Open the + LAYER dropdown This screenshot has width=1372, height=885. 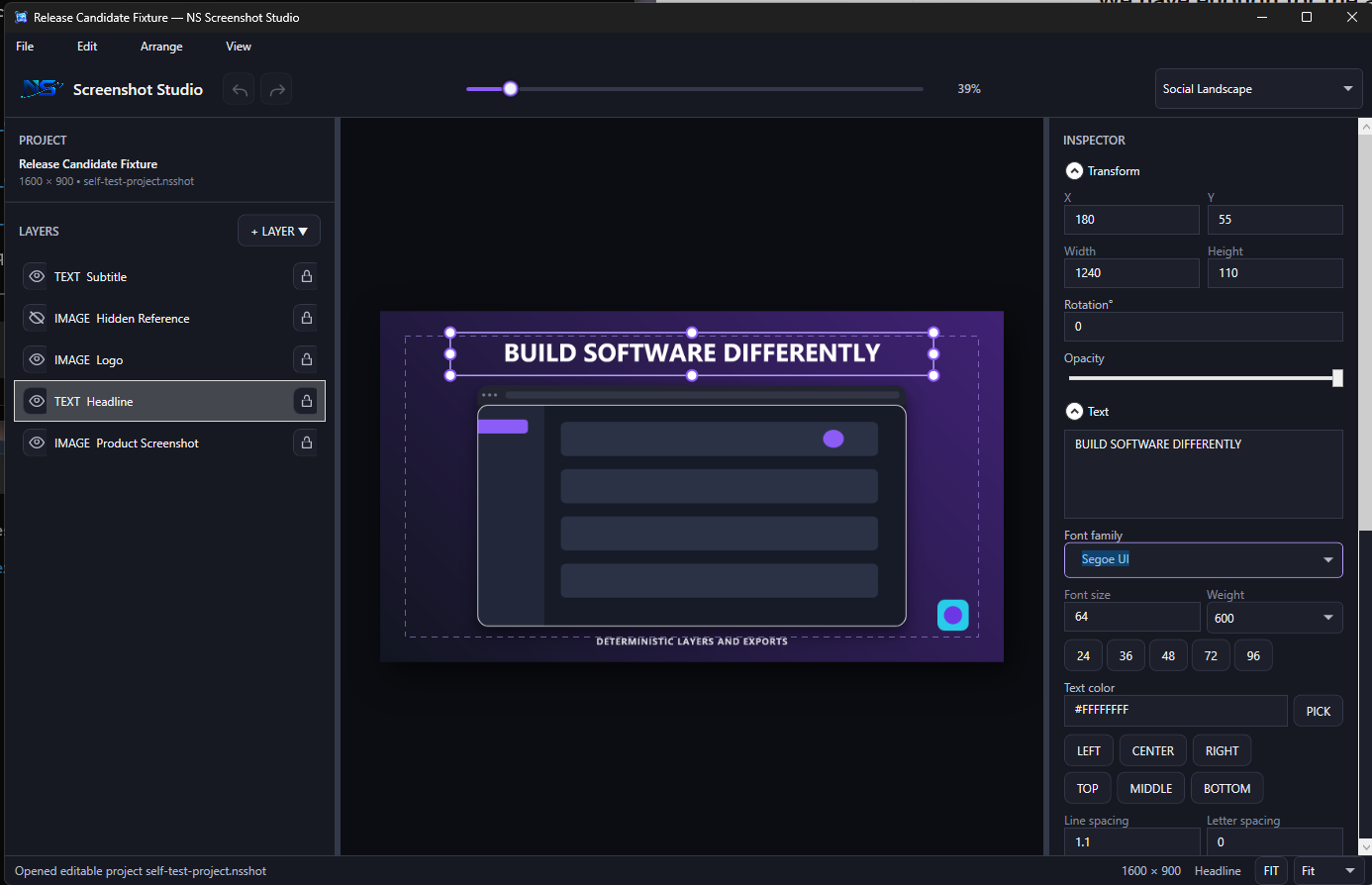279,231
